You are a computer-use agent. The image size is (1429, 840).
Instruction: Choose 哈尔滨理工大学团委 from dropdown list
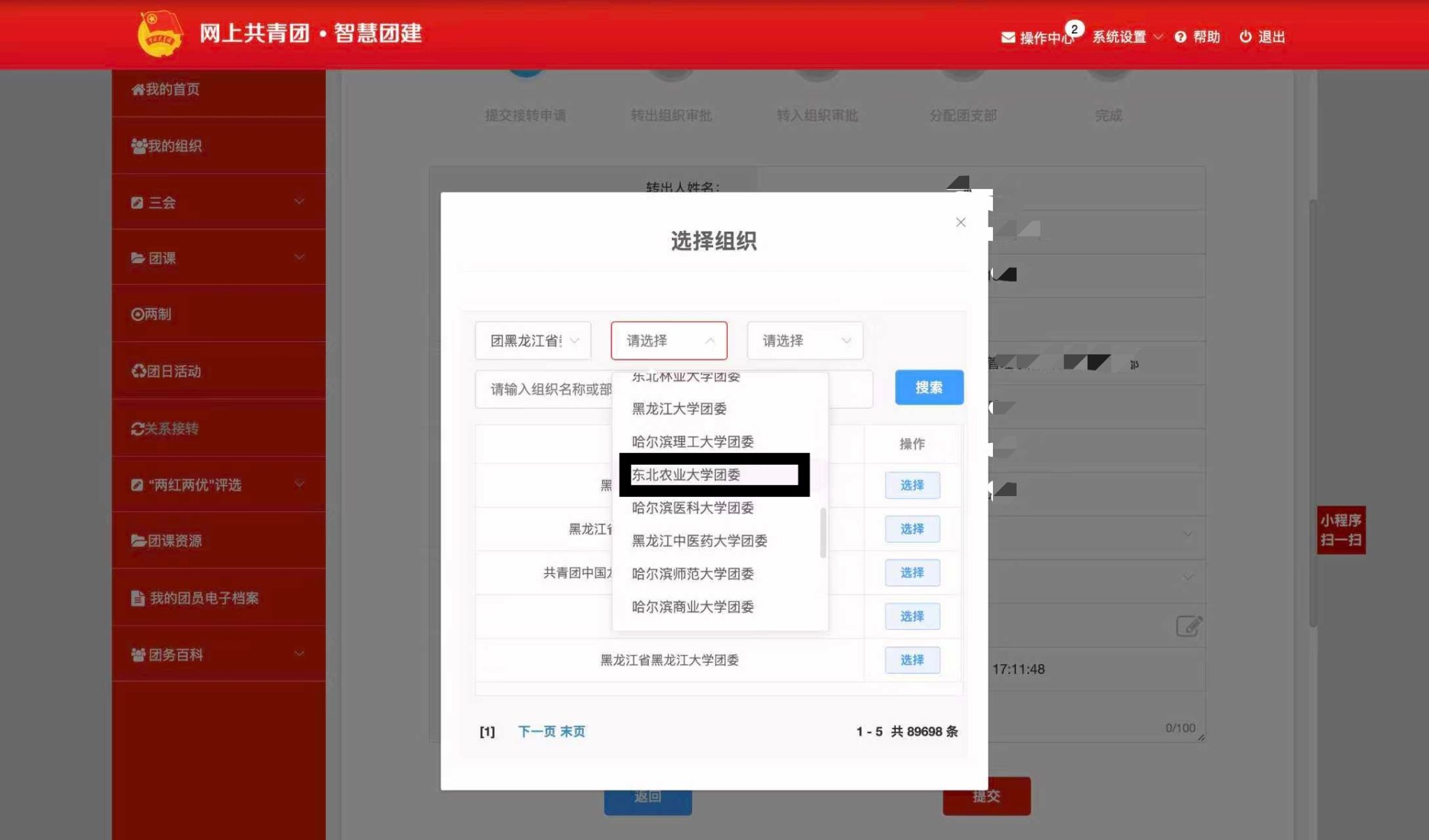(x=719, y=442)
